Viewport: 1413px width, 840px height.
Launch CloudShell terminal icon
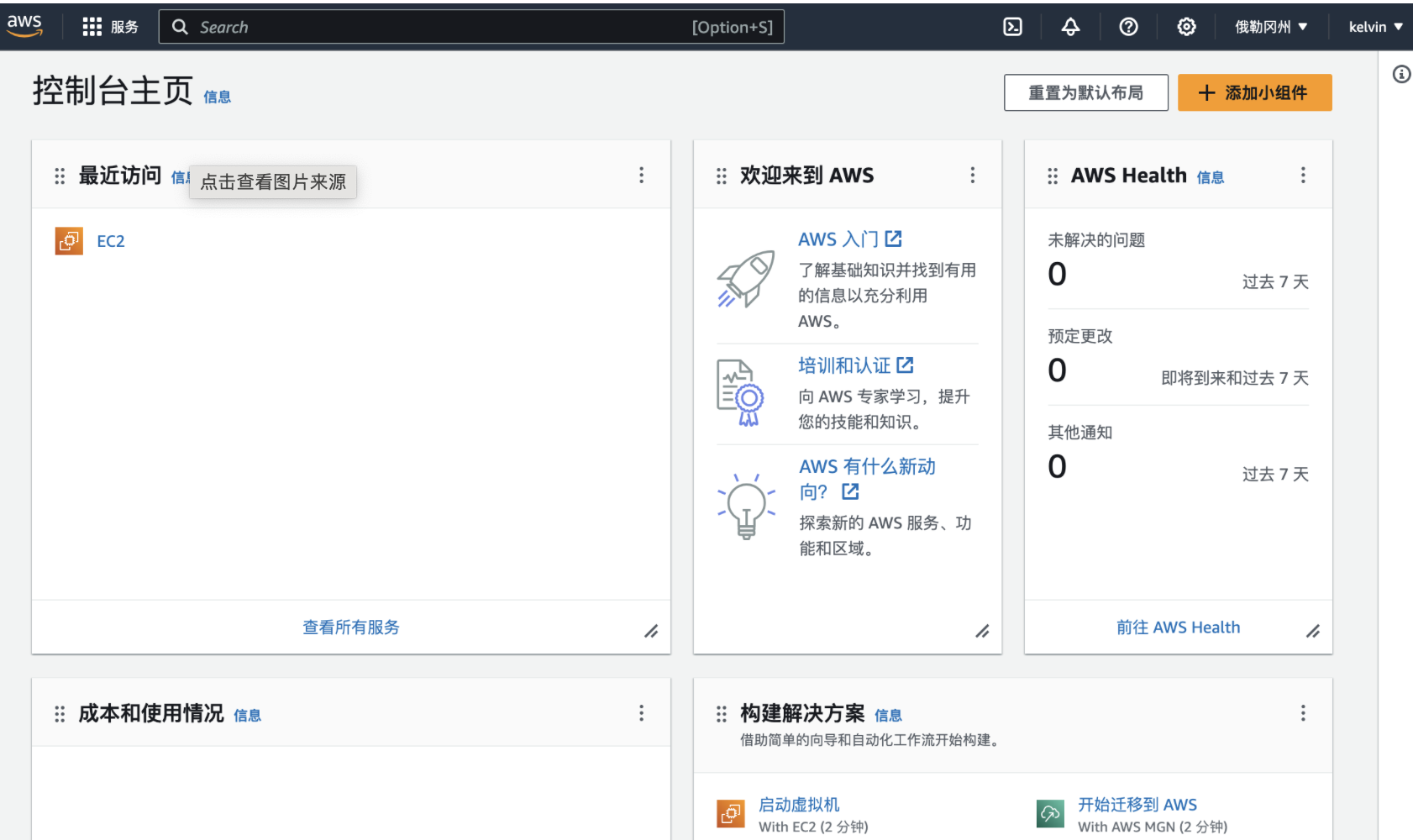pyautogui.click(x=1013, y=27)
